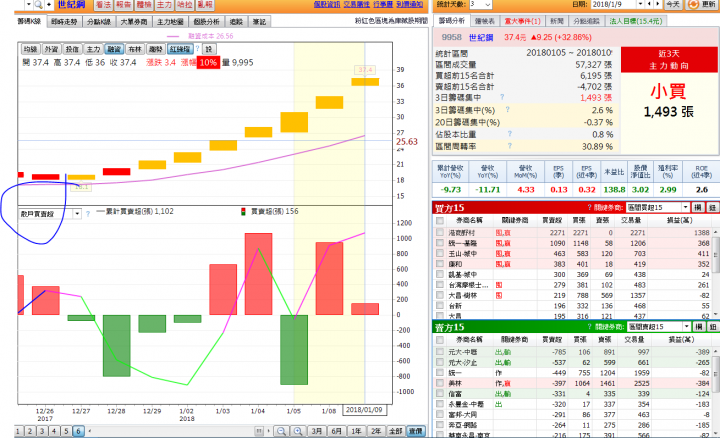Click the magnifier stock search icon

pyautogui.click(x=39, y=5)
